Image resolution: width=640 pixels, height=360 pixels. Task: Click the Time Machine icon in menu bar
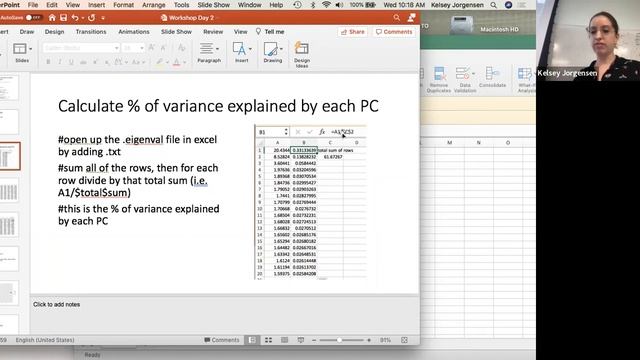pos(298,5)
